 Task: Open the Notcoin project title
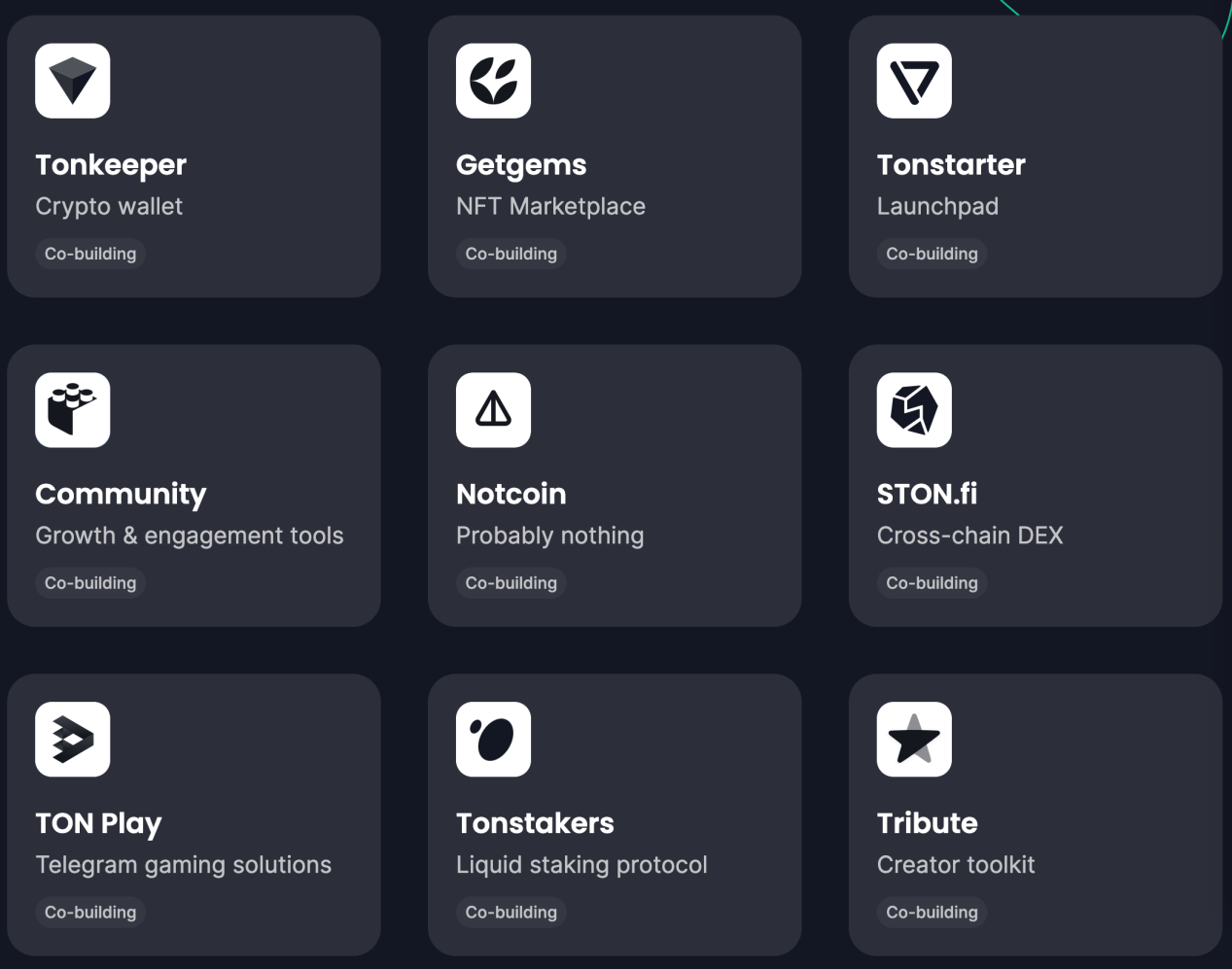point(510,495)
